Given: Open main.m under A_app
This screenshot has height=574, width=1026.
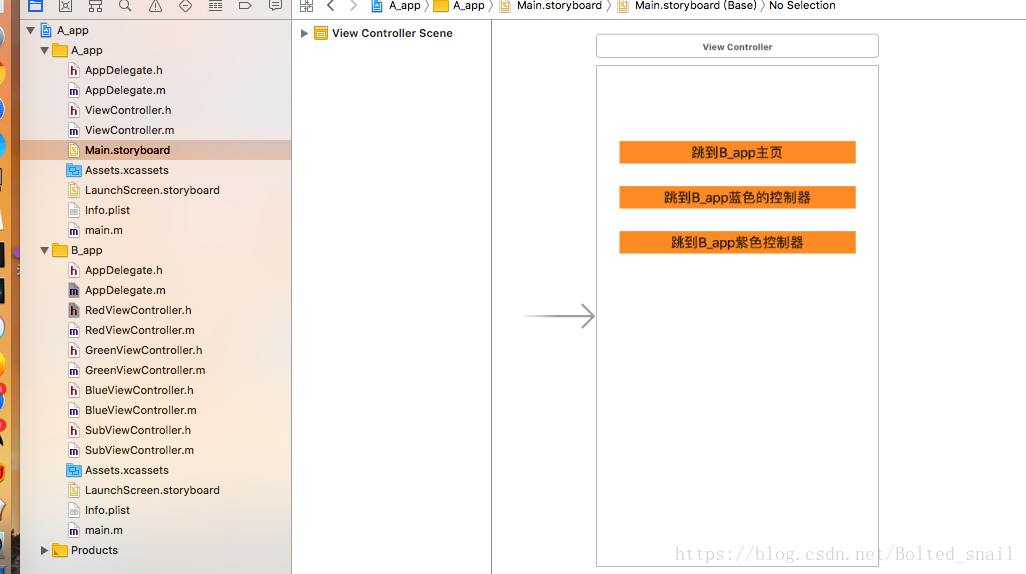Looking at the screenshot, I should tap(103, 230).
